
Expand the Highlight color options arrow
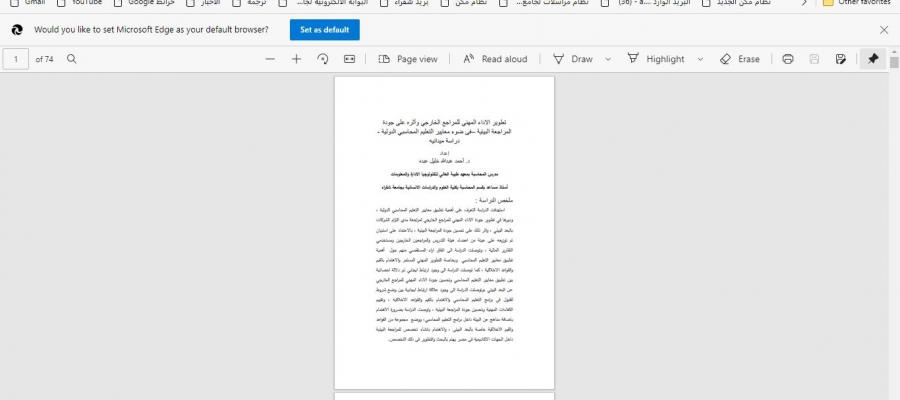(700, 59)
